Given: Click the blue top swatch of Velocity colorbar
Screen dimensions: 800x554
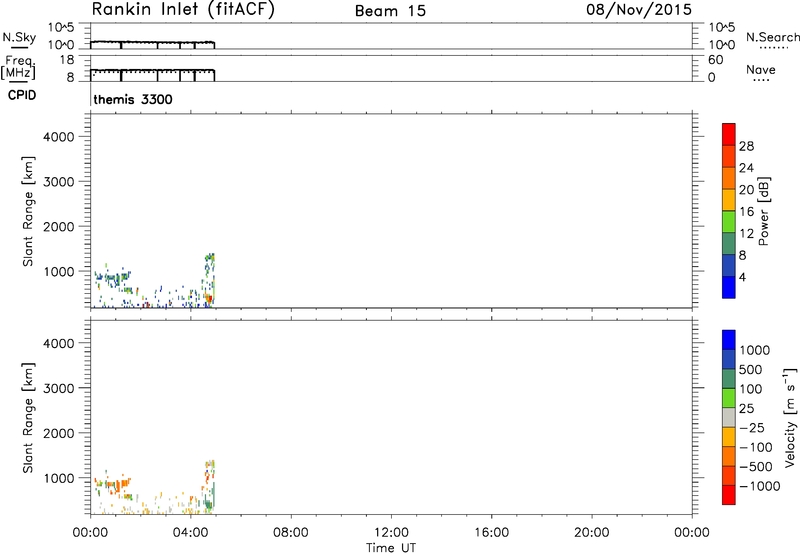Looking at the screenshot, I should (x=729, y=340).
